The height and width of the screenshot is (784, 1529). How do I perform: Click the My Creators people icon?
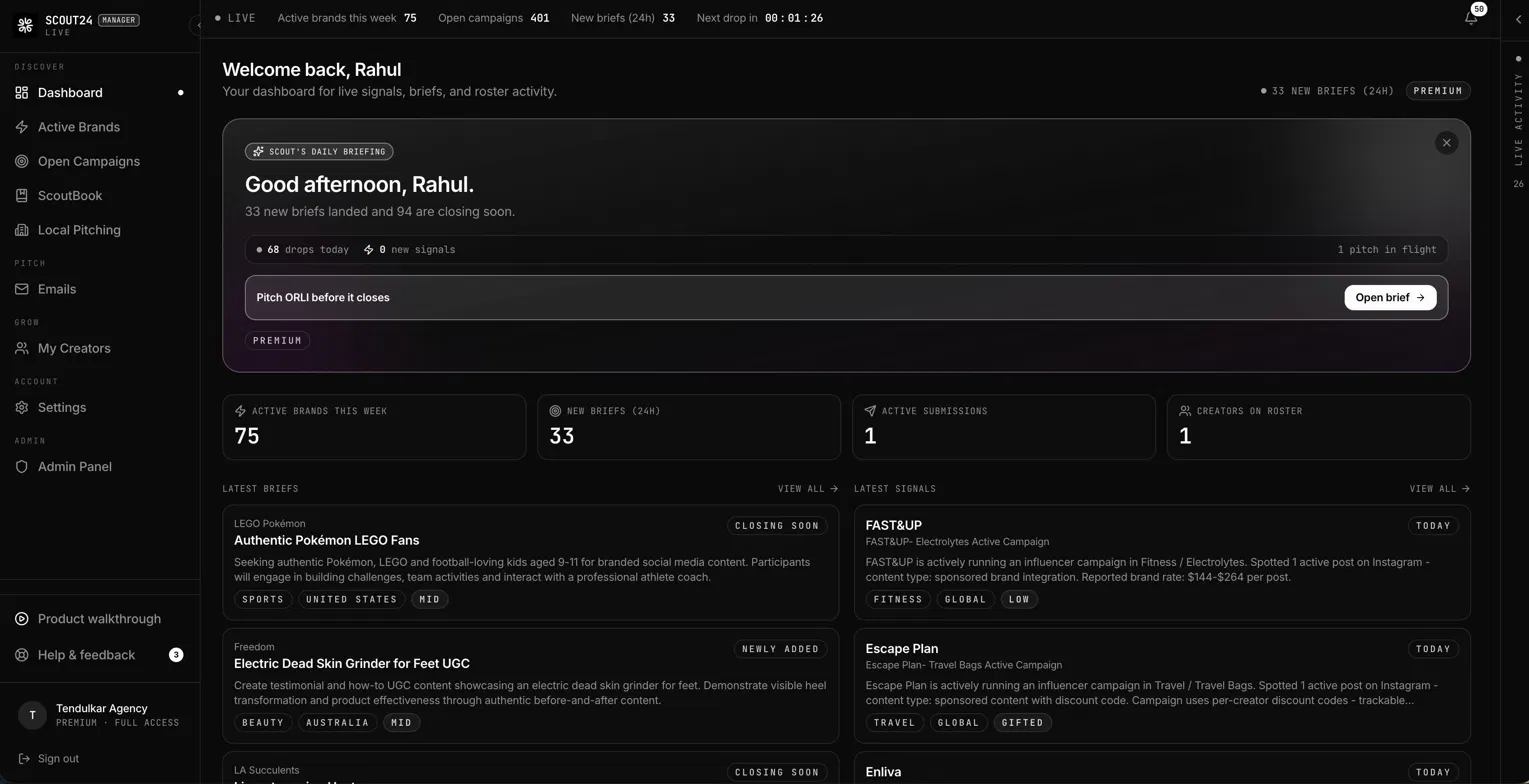[x=21, y=348]
